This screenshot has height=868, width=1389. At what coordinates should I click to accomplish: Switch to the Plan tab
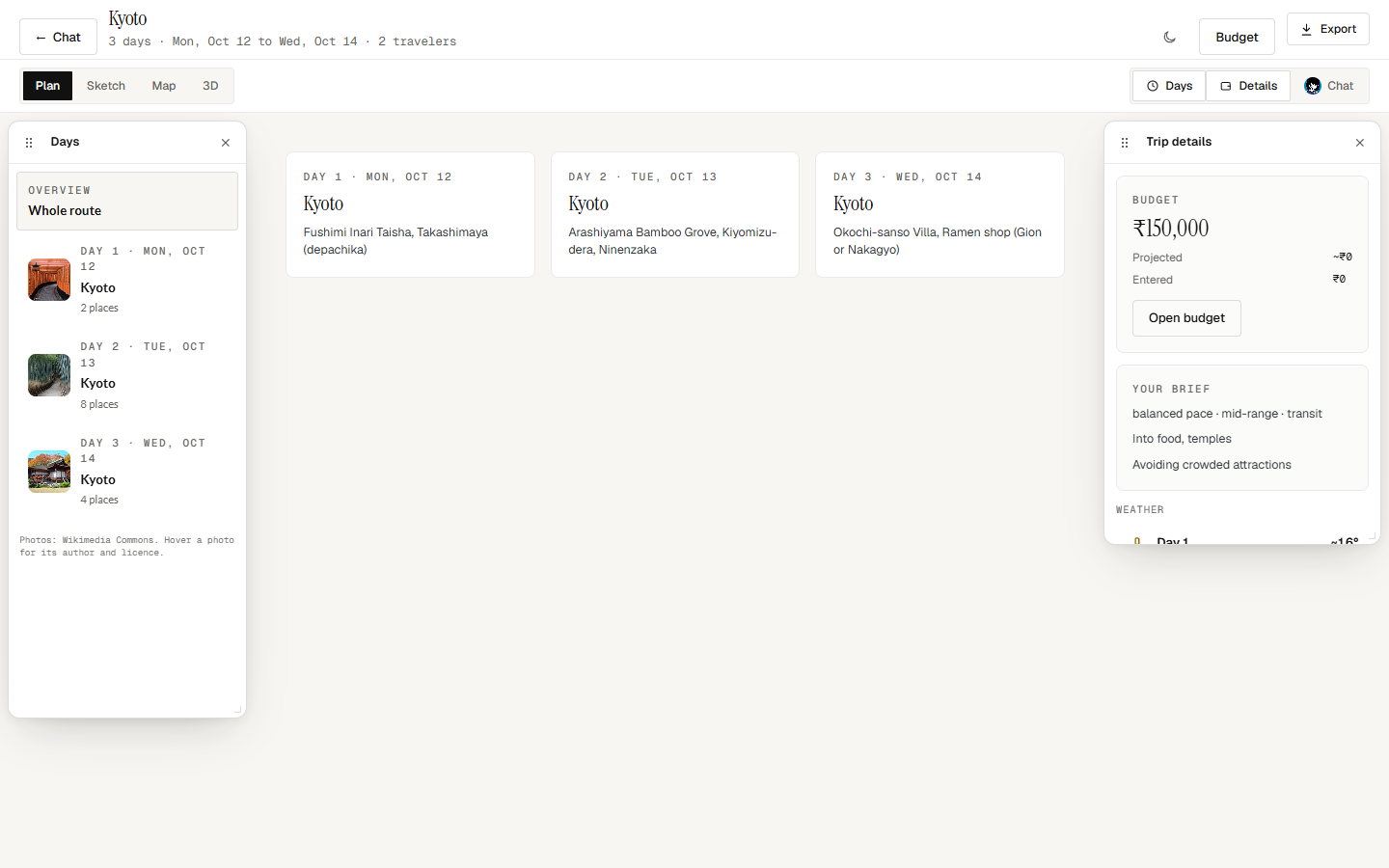point(48,86)
